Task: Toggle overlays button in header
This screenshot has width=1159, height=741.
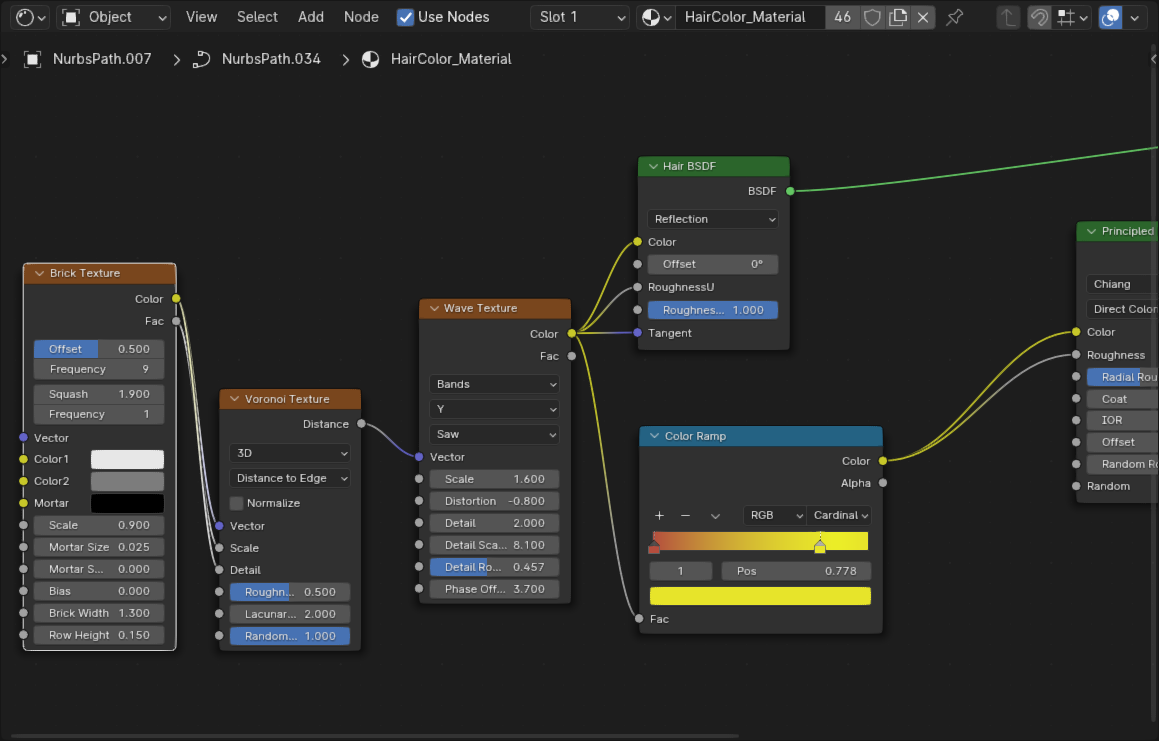Action: click(1110, 17)
